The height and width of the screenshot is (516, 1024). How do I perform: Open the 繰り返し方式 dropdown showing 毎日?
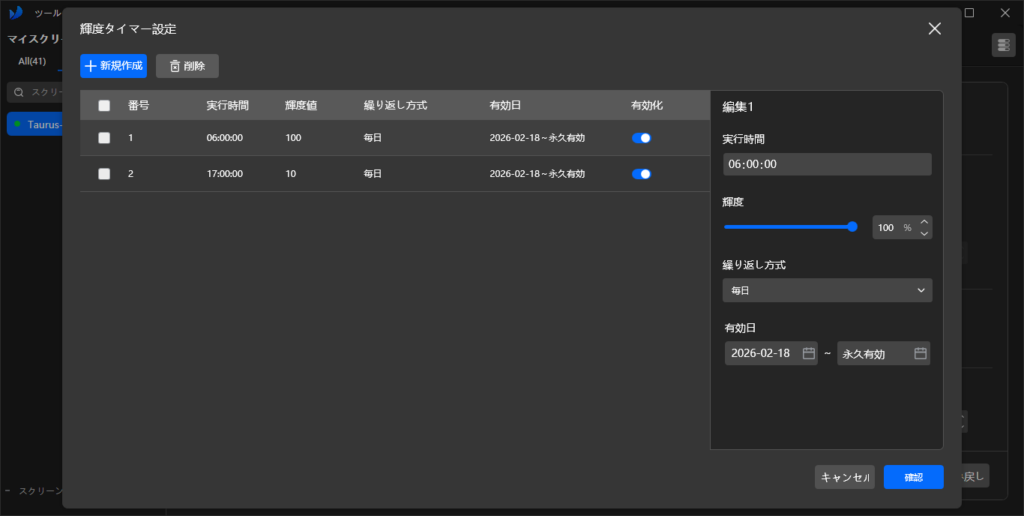(826, 290)
